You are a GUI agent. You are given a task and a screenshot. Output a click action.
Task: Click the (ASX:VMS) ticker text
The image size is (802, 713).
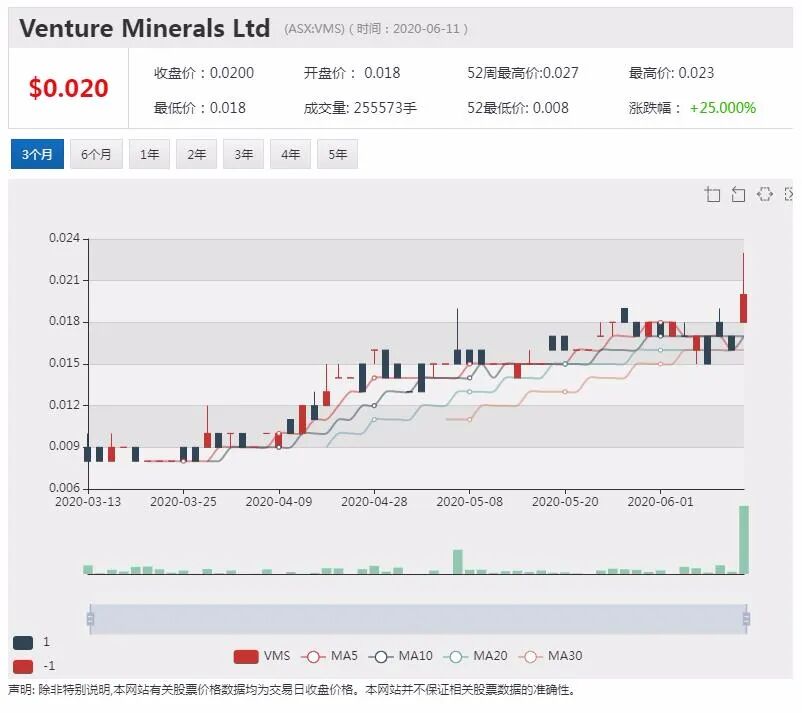point(315,29)
